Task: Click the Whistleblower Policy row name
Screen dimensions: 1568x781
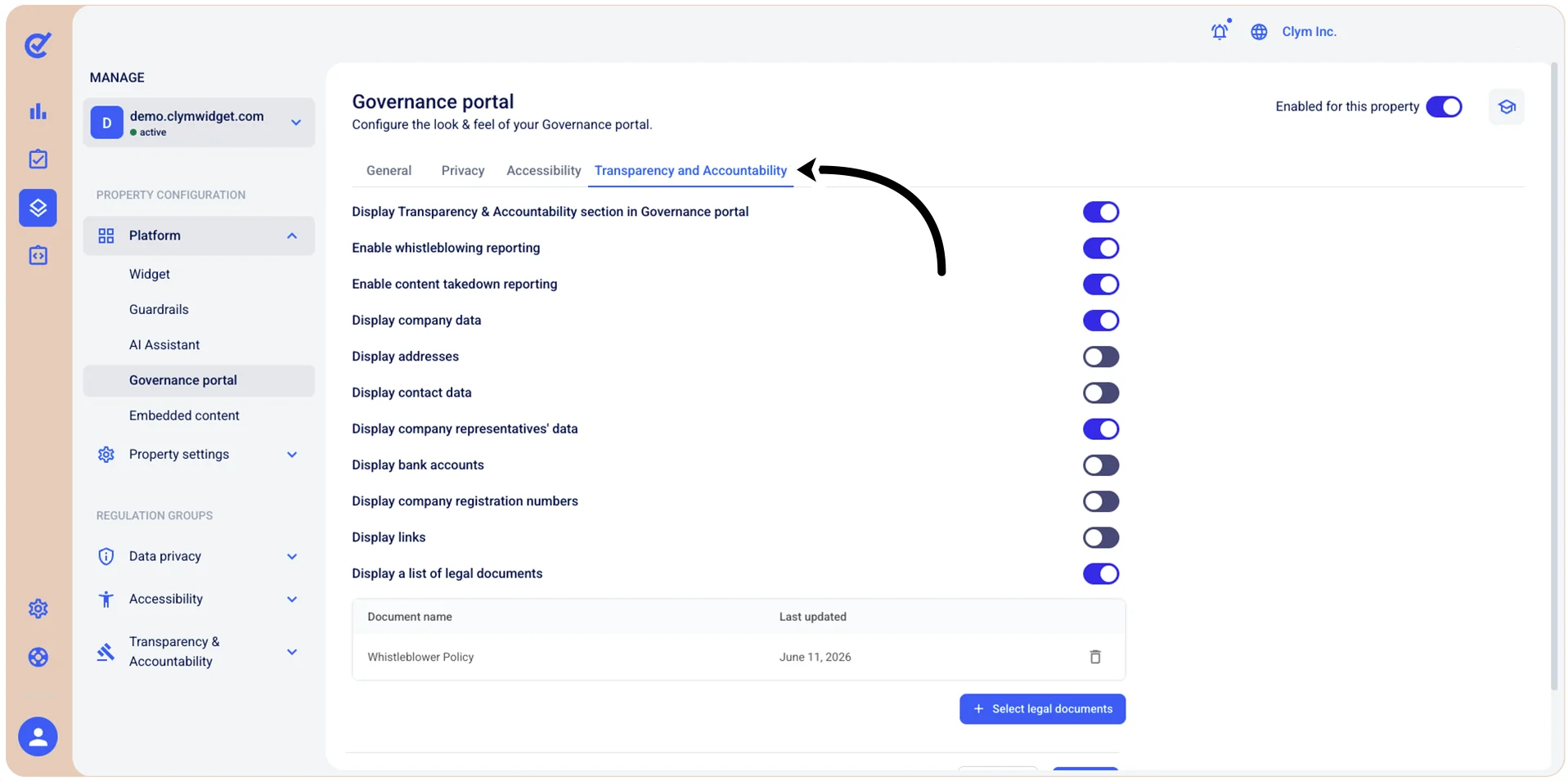Action: pos(420,658)
